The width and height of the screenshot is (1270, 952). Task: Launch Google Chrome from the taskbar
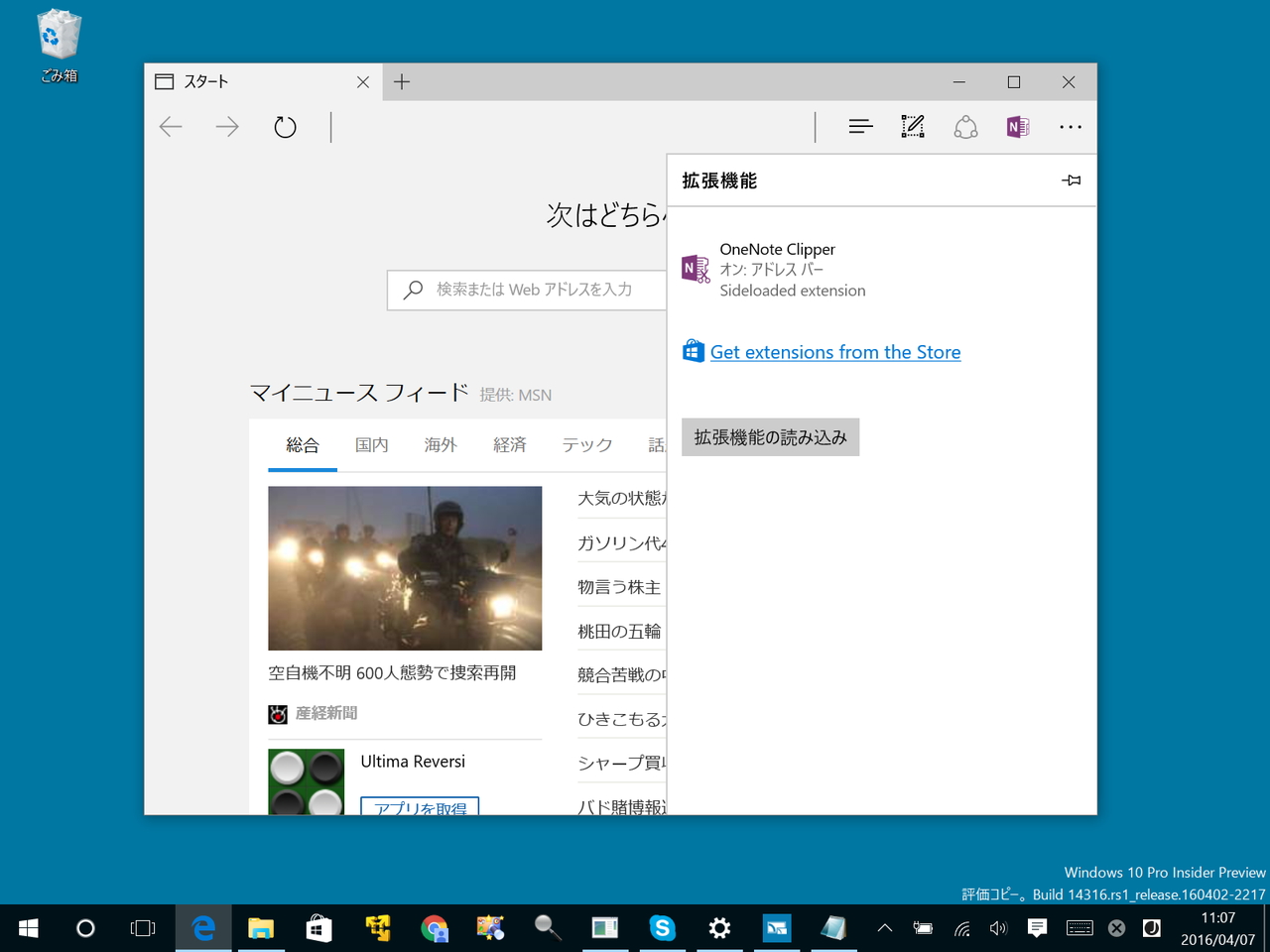click(434, 928)
